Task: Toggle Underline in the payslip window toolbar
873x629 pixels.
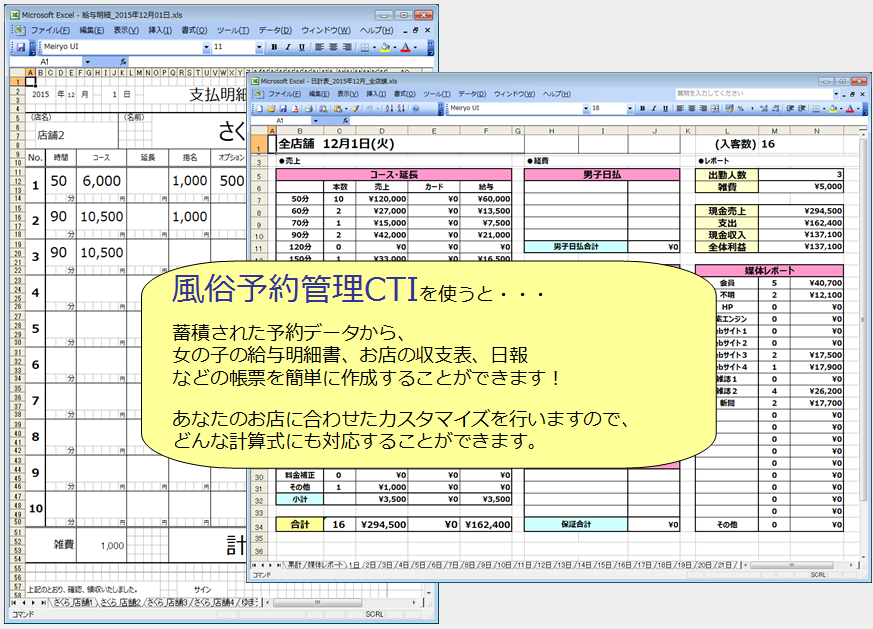Action: [x=301, y=47]
